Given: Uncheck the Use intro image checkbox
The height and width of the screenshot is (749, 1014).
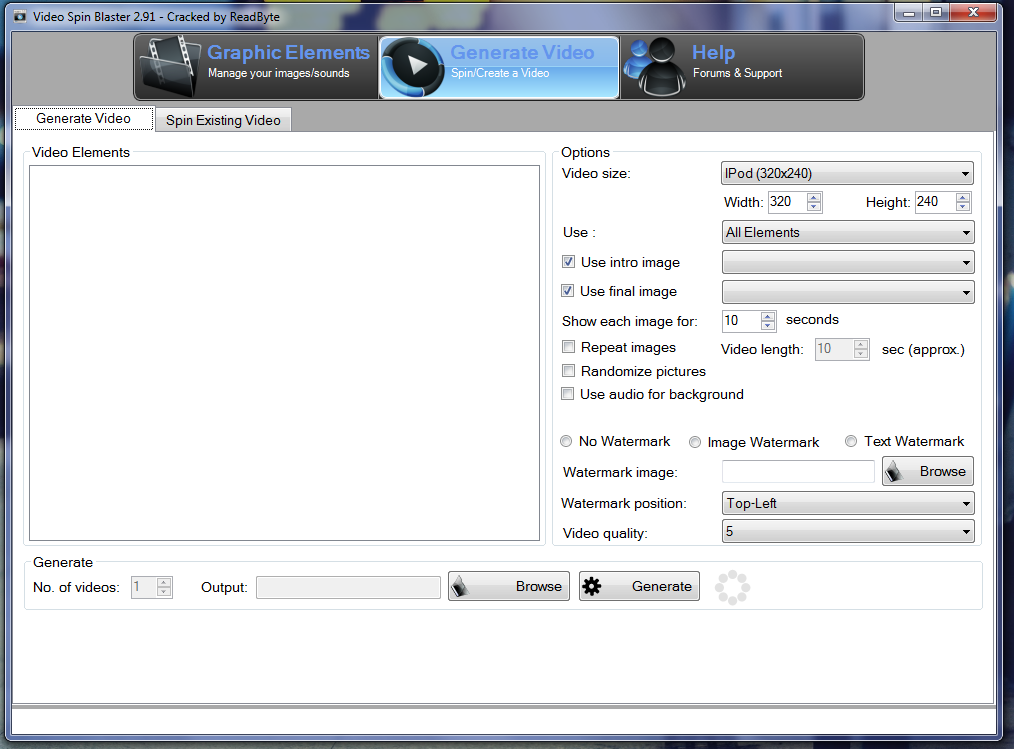Looking at the screenshot, I should 569,262.
